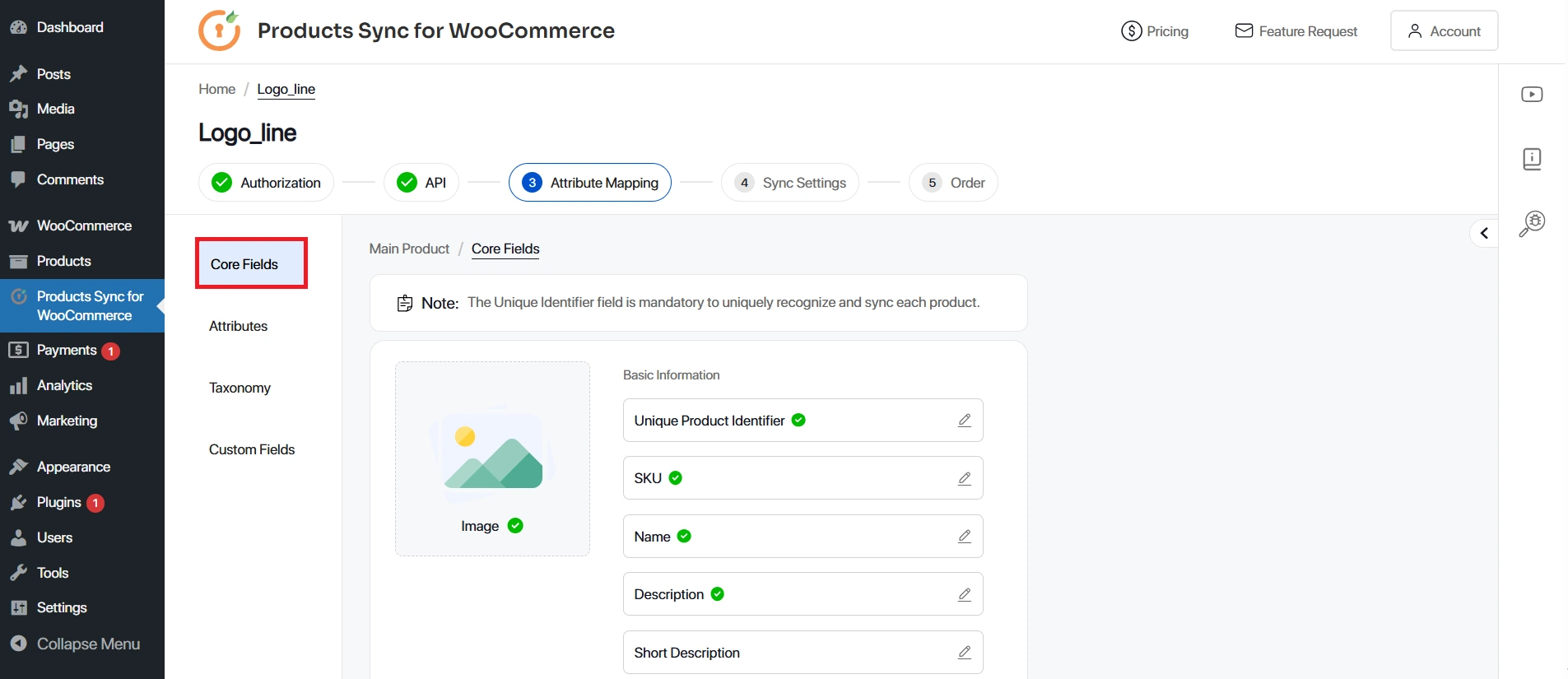The width and height of the screenshot is (1568, 679).
Task: Click the Unique Product Identifier field row
Action: 803,421
